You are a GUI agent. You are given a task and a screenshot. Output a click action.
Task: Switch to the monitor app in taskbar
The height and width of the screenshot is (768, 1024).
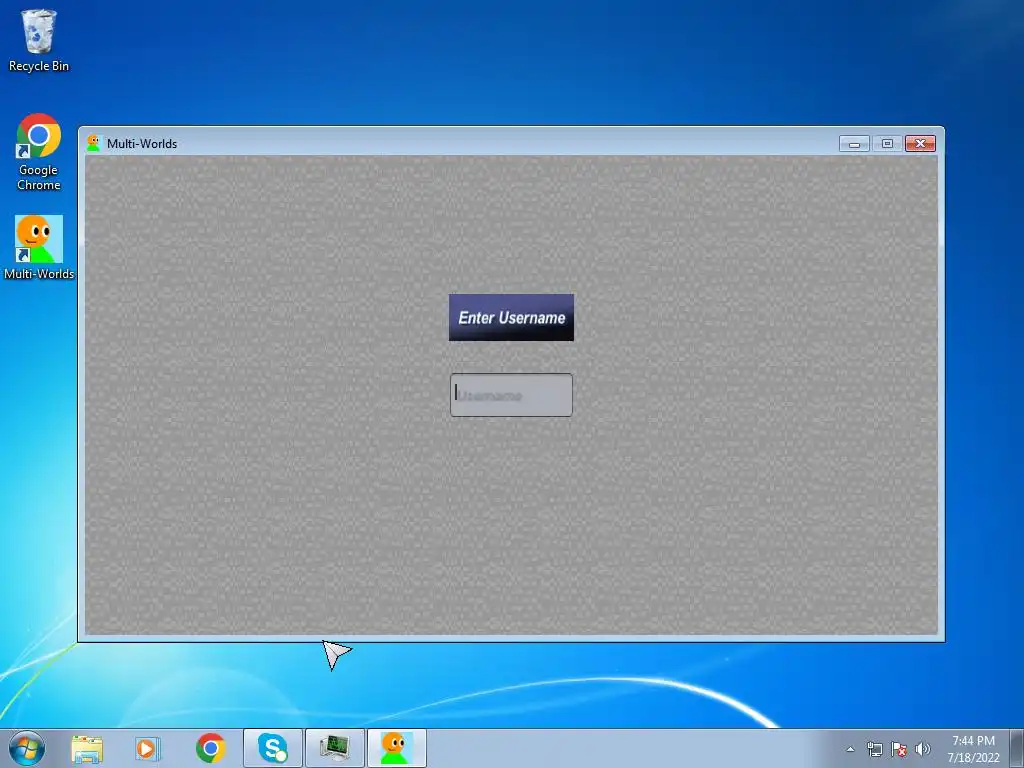(x=334, y=748)
